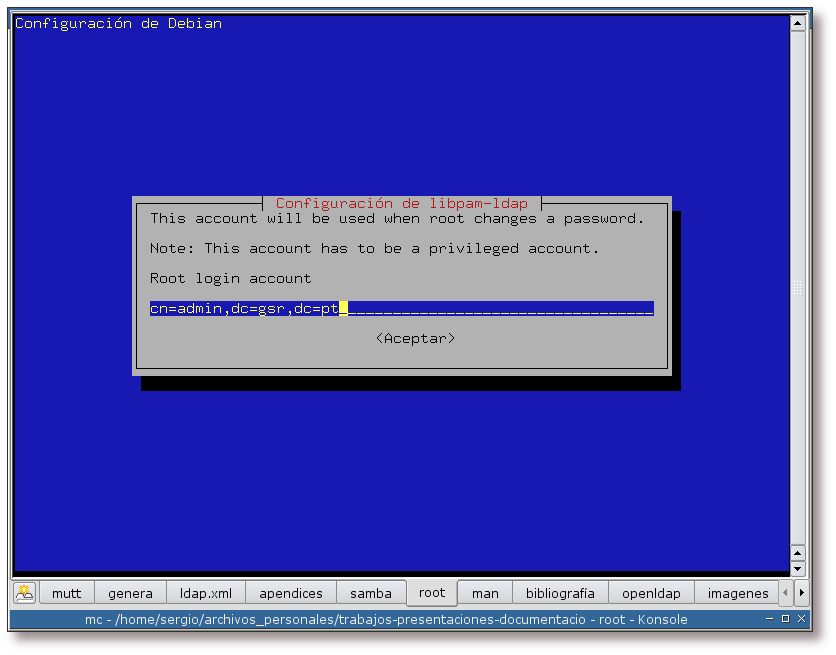Select the active root session tab

point(432,593)
